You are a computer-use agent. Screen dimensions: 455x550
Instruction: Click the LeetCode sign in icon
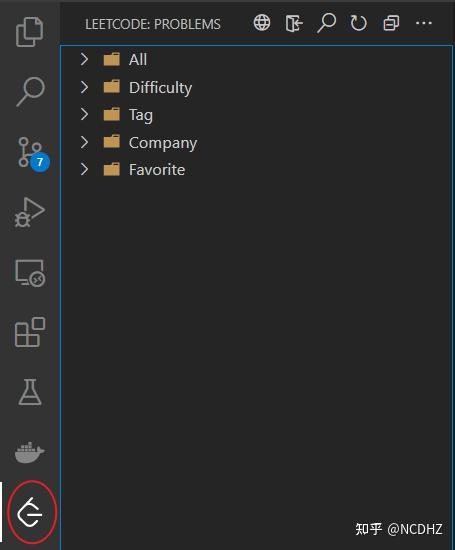[x=294, y=24]
